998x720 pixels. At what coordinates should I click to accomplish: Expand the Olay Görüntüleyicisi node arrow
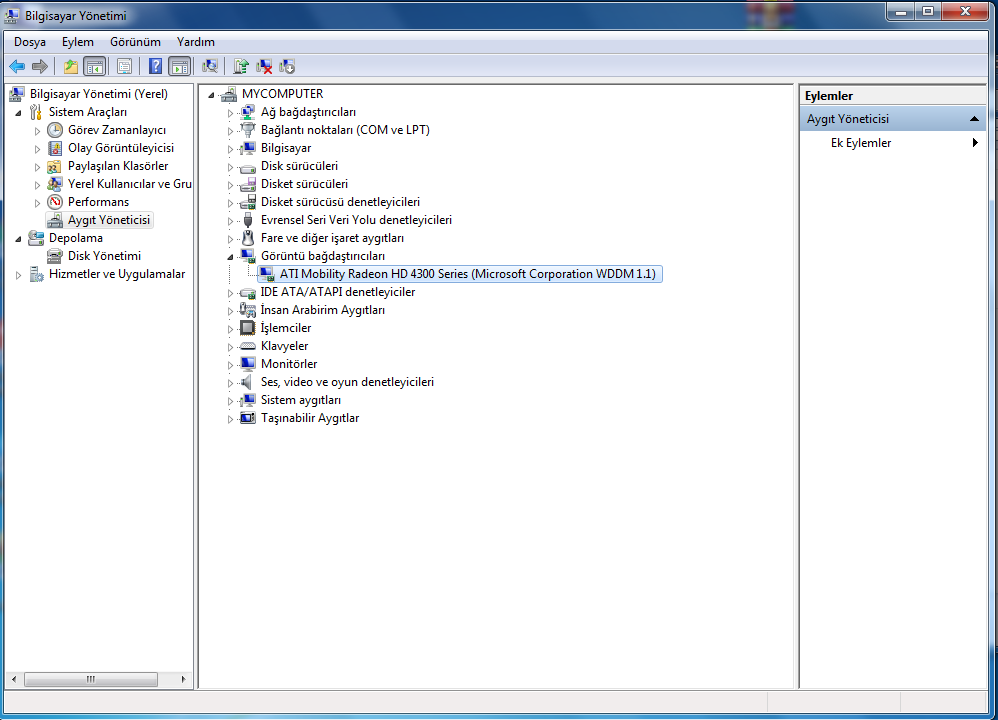38,148
